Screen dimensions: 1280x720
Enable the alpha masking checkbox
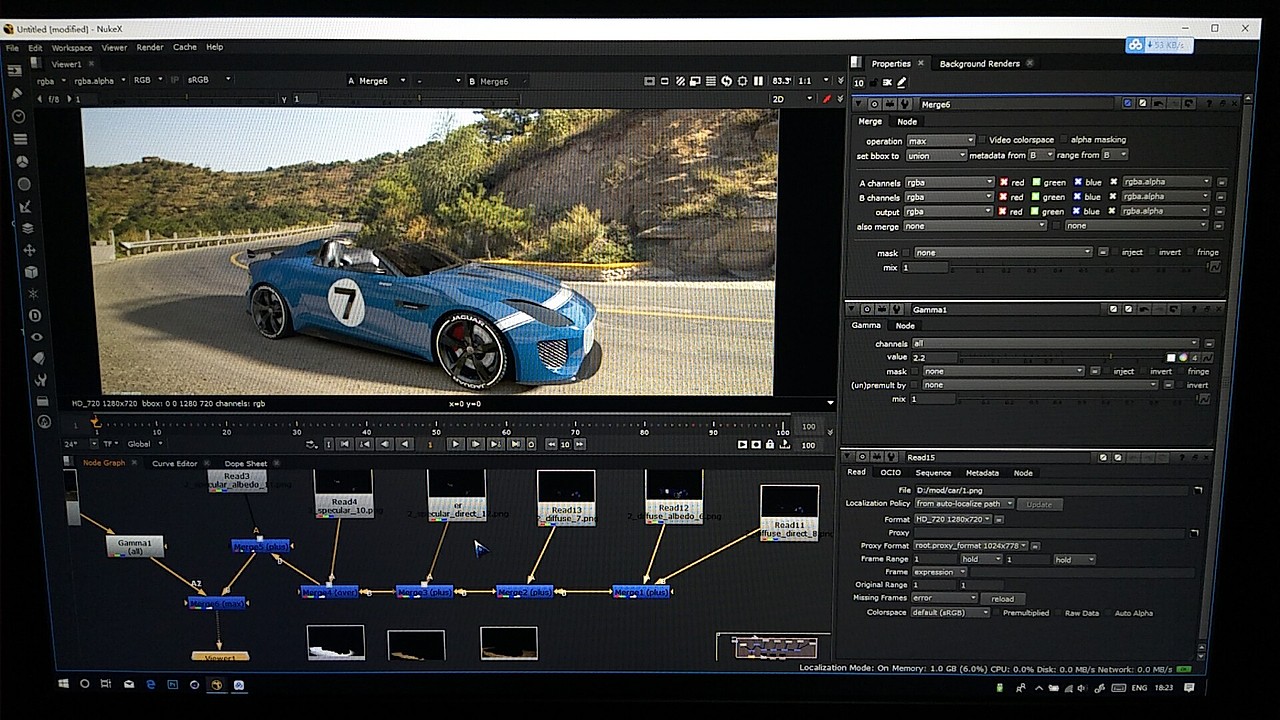coord(1063,140)
